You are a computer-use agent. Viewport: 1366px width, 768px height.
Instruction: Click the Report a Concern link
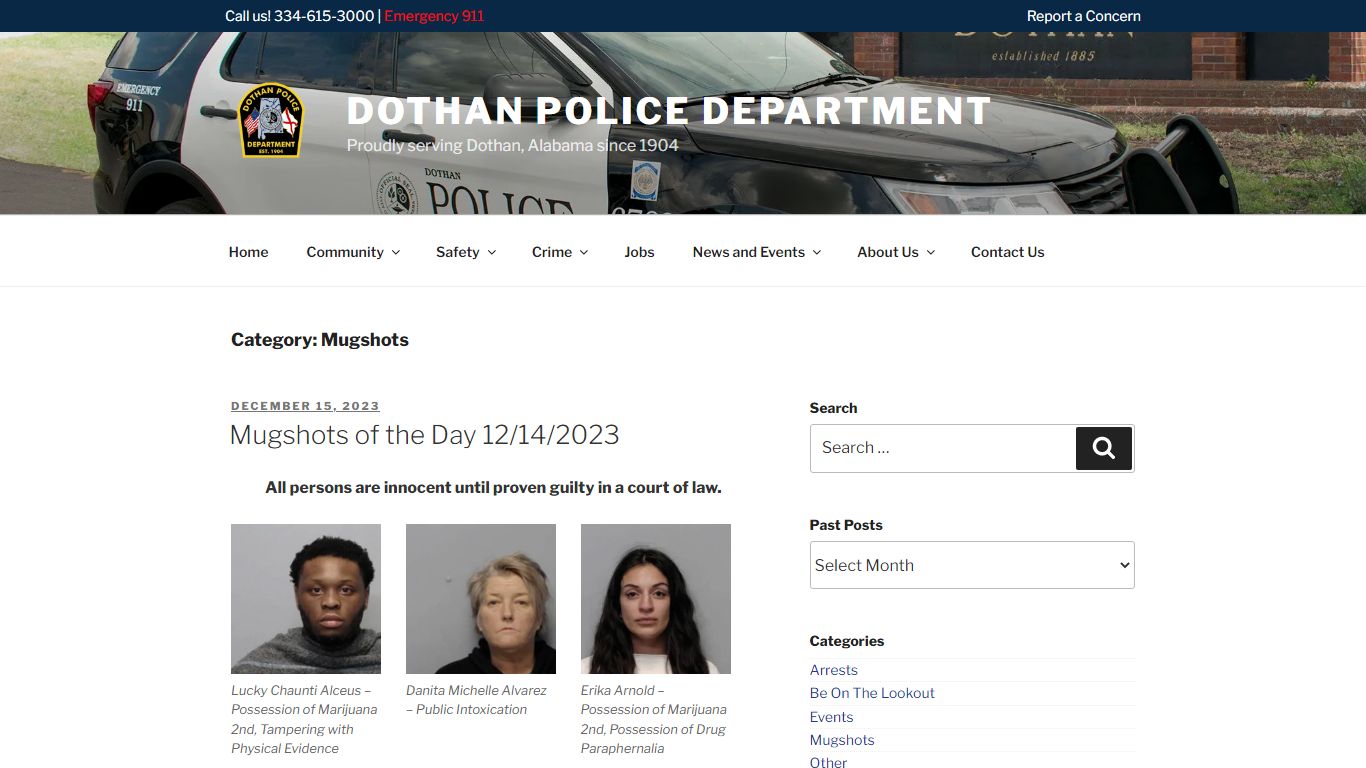point(1084,16)
